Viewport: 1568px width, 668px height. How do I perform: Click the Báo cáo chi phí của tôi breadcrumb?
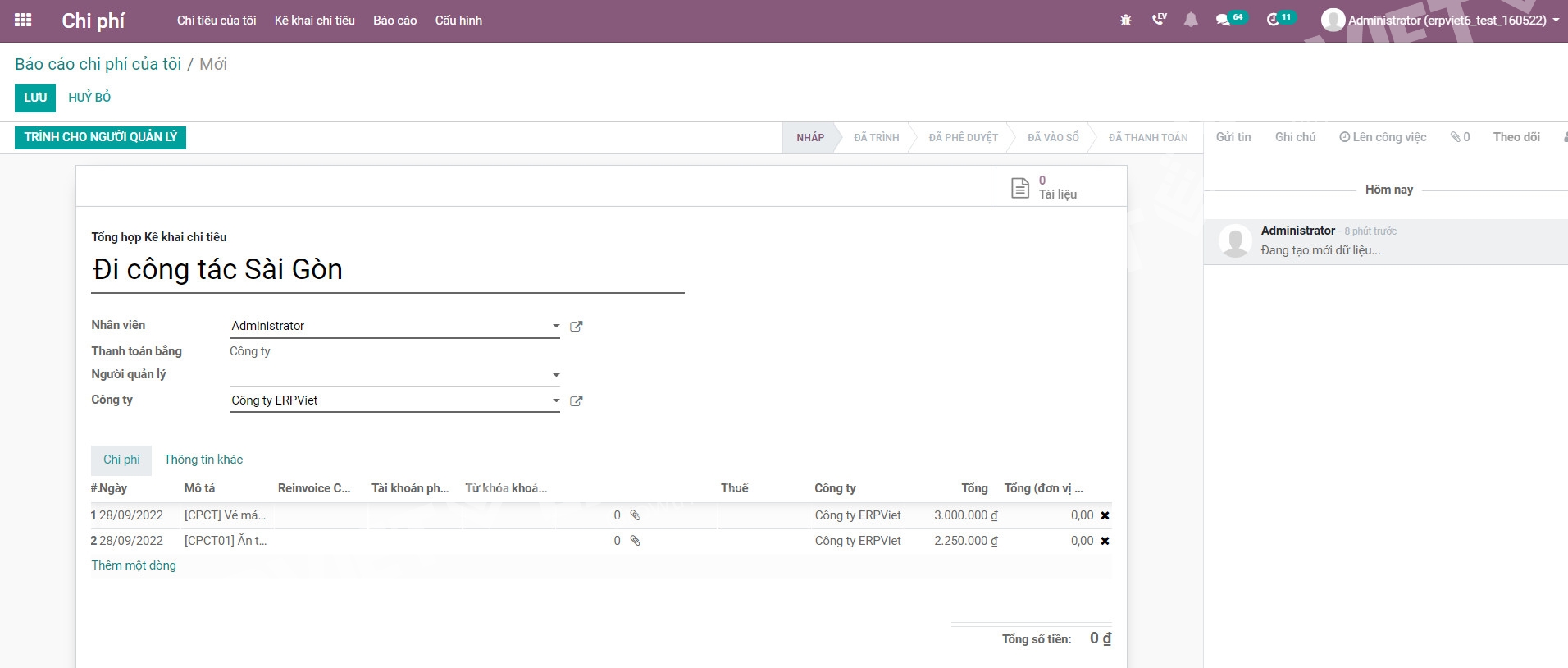click(x=98, y=64)
